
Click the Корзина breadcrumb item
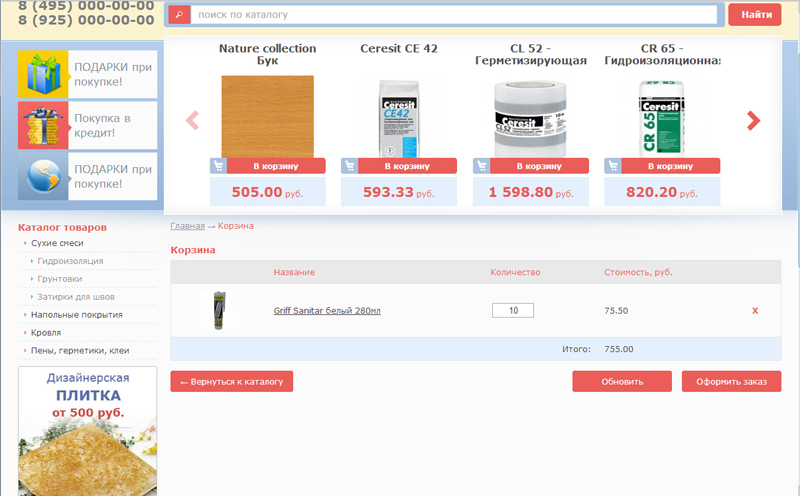[x=236, y=226]
